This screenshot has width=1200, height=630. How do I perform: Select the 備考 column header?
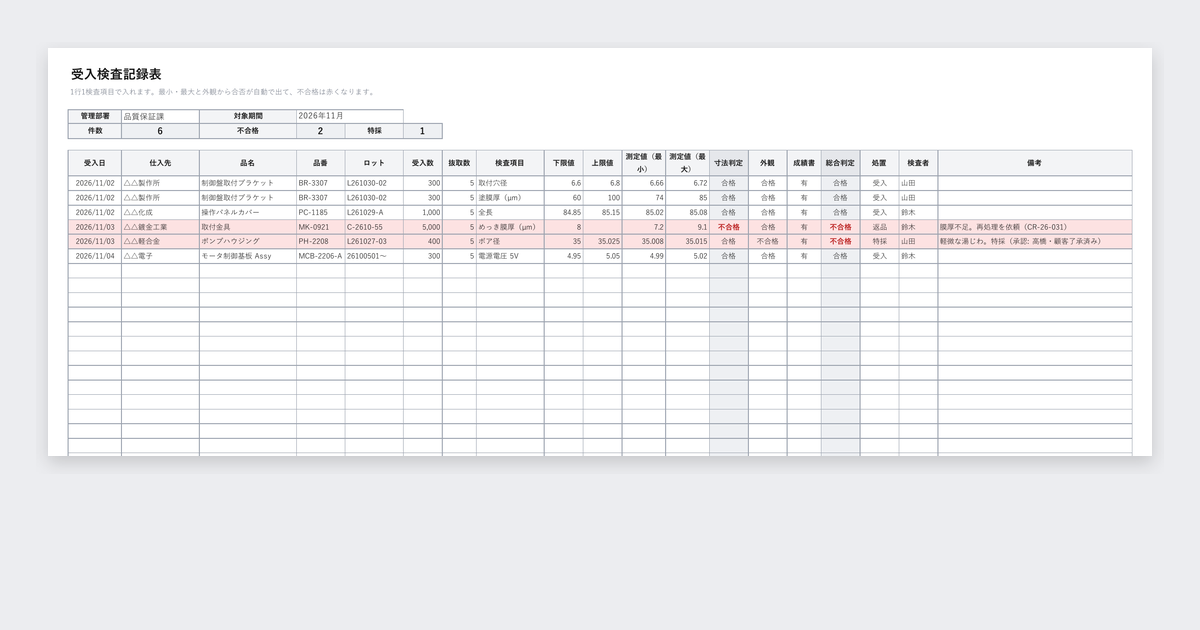[1034, 163]
